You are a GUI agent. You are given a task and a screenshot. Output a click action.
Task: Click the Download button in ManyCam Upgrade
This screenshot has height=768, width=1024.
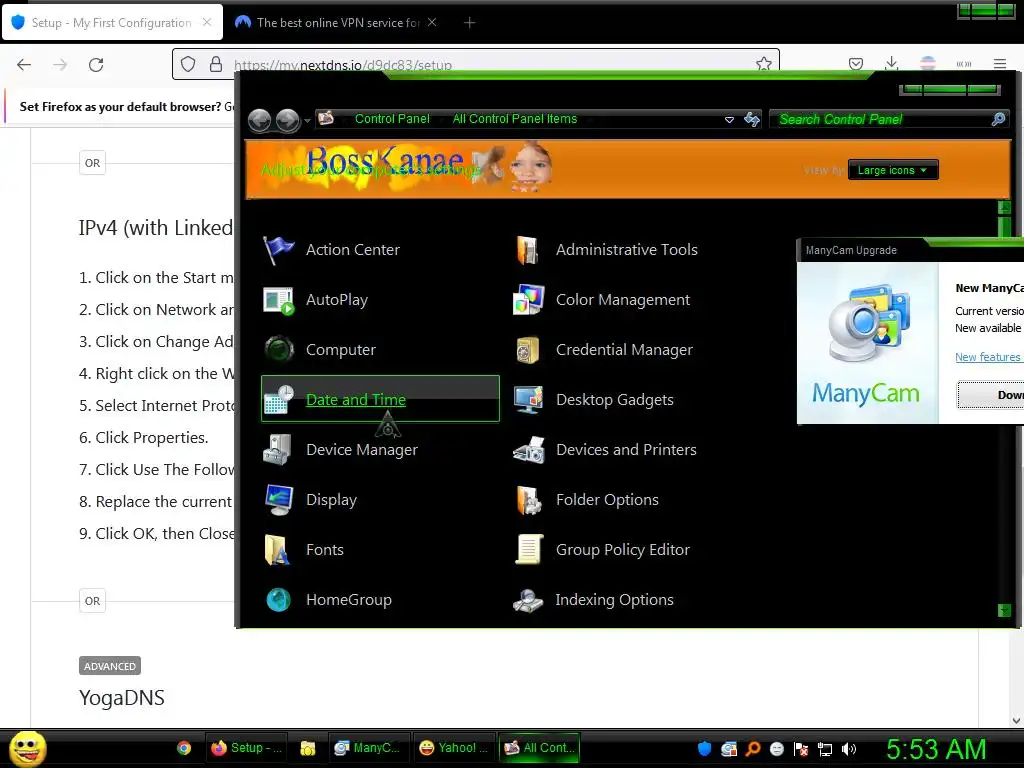click(x=991, y=395)
